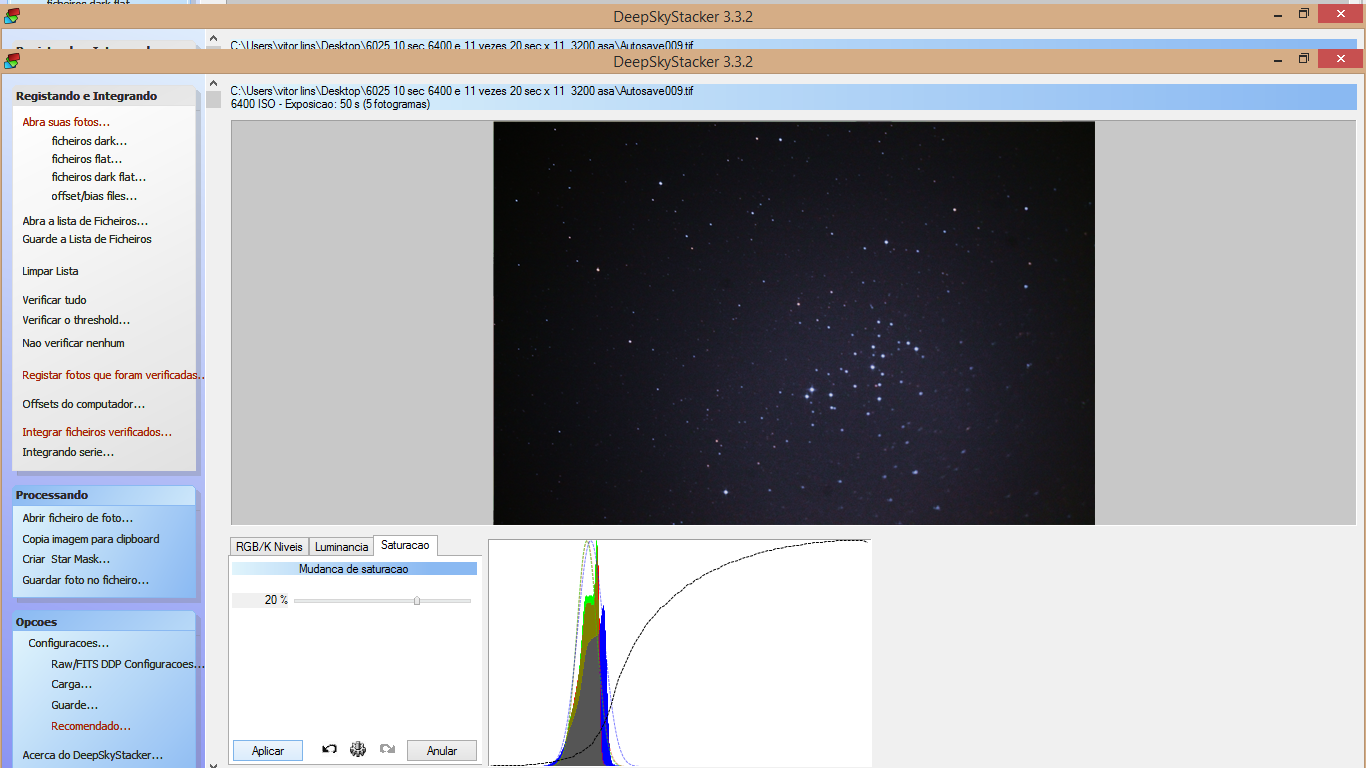Click 'Registar fotos que foram verificadas' link
The height and width of the screenshot is (768, 1366).
click(x=113, y=375)
